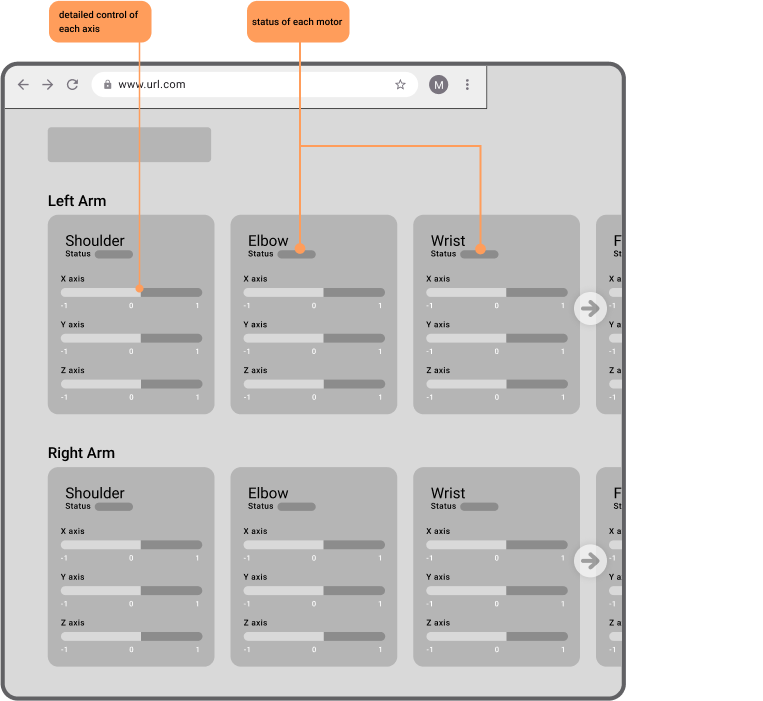763x701 pixels.
Task: Set Left Arm Elbow Y axis slider
Action: (314, 338)
